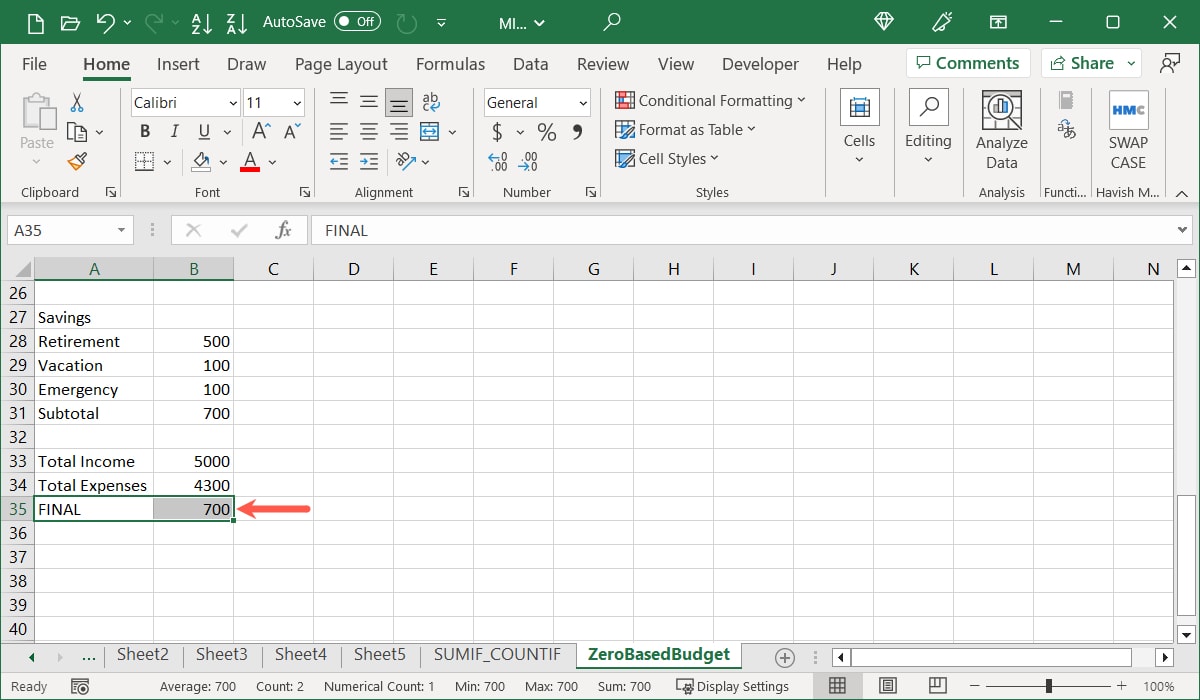Toggle Underline formatting
1200x700 pixels.
tap(205, 131)
